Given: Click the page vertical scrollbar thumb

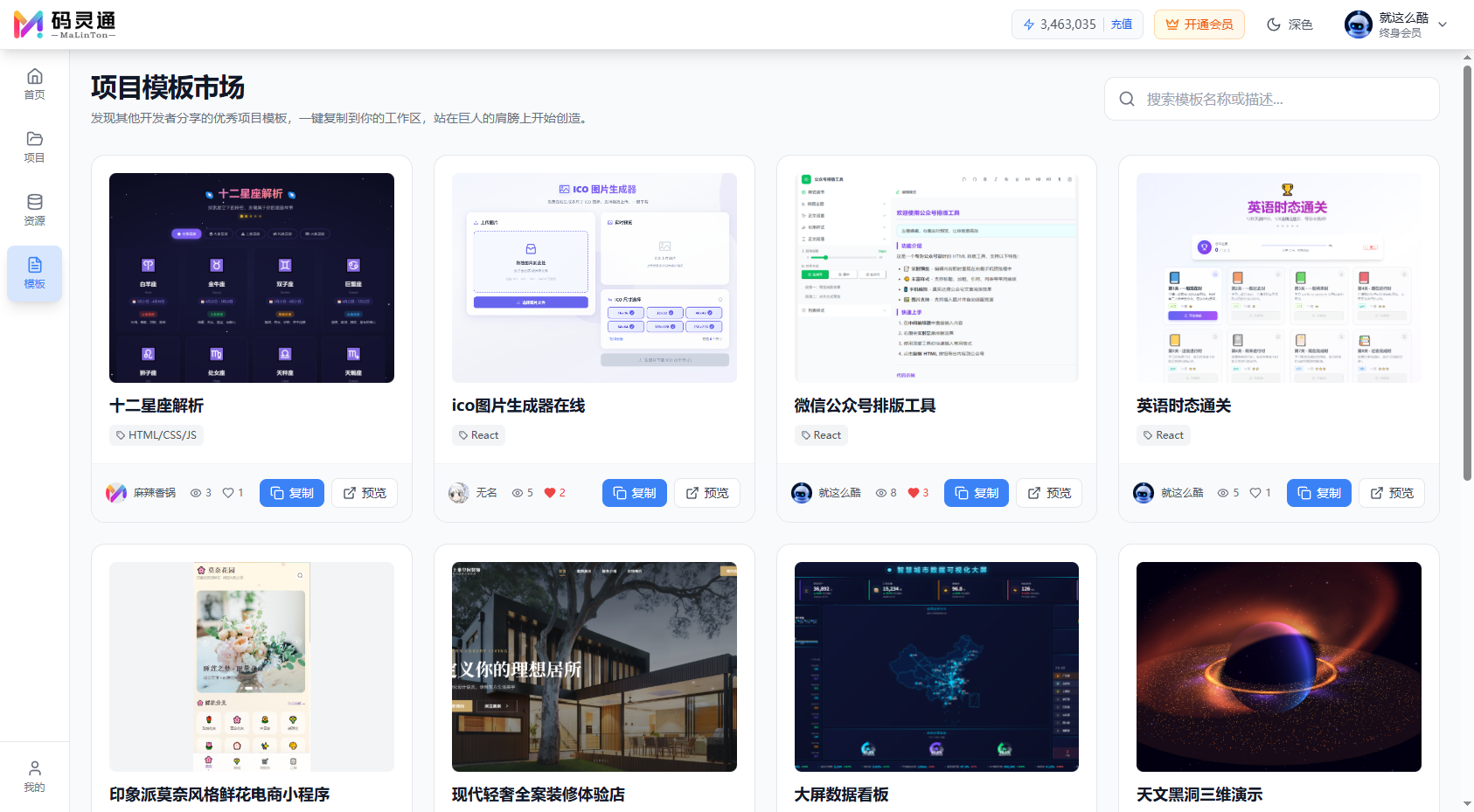Looking at the screenshot, I should pos(1467,273).
